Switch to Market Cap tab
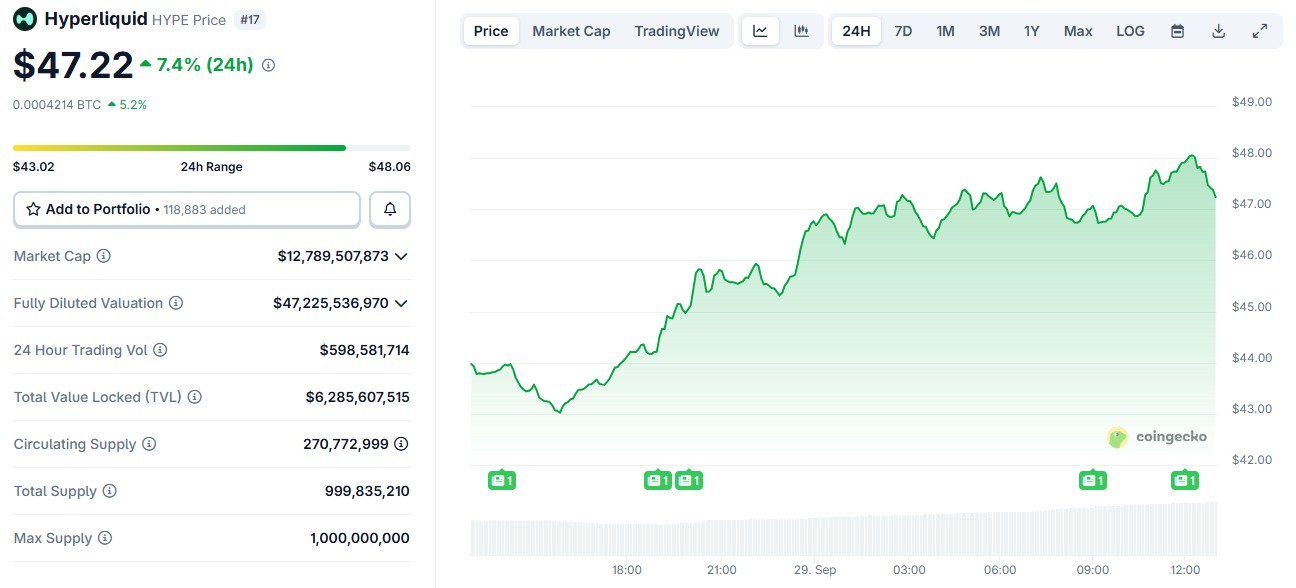This screenshot has width=1296, height=588. coord(571,31)
